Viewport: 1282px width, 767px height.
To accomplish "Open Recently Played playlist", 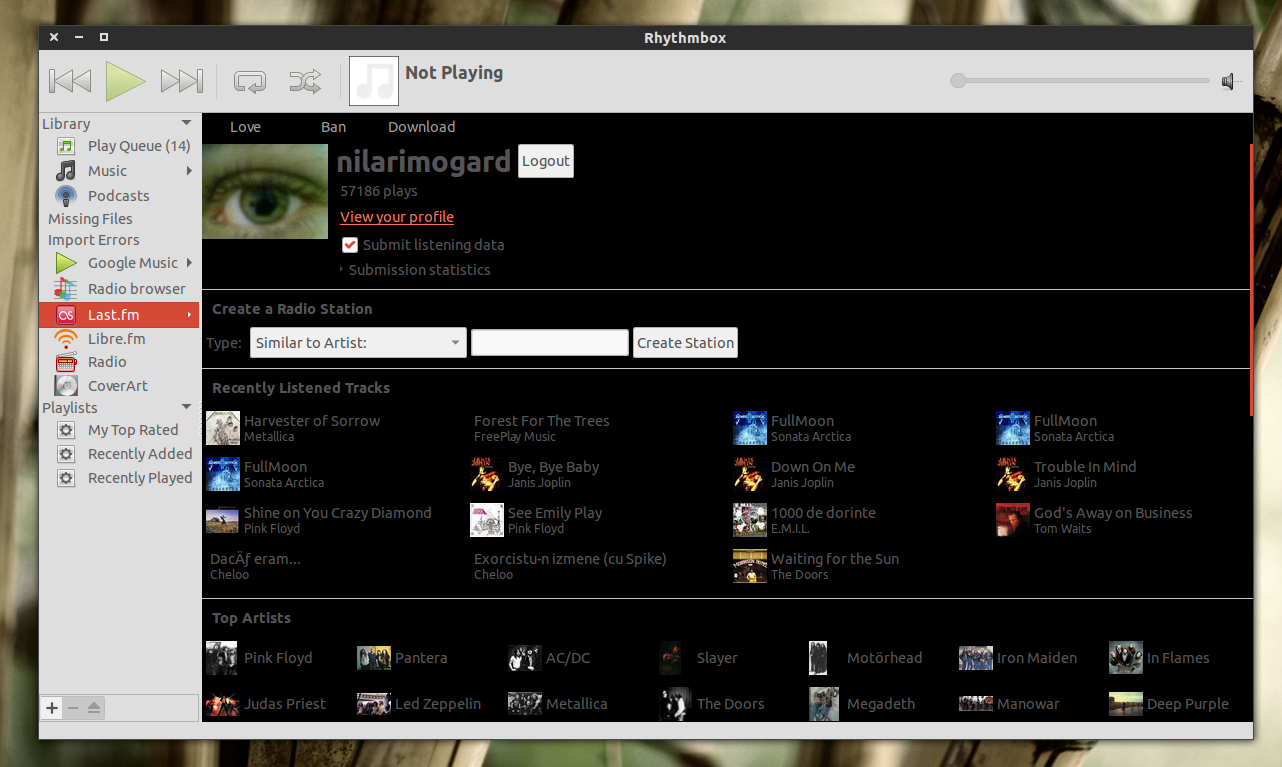I will [x=140, y=478].
